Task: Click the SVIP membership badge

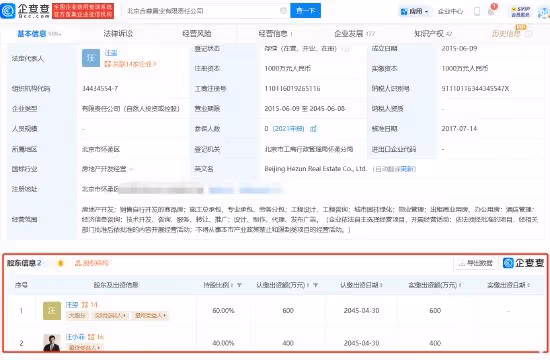Action: coord(521,12)
